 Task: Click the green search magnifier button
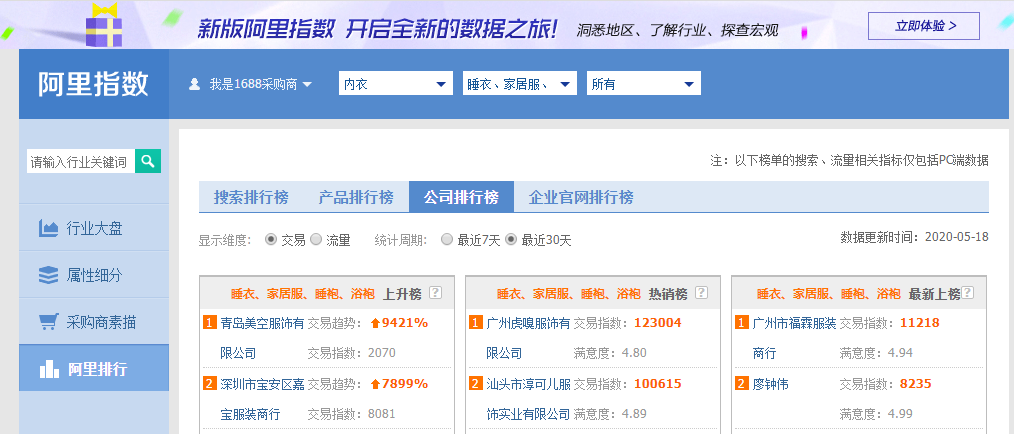[148, 161]
